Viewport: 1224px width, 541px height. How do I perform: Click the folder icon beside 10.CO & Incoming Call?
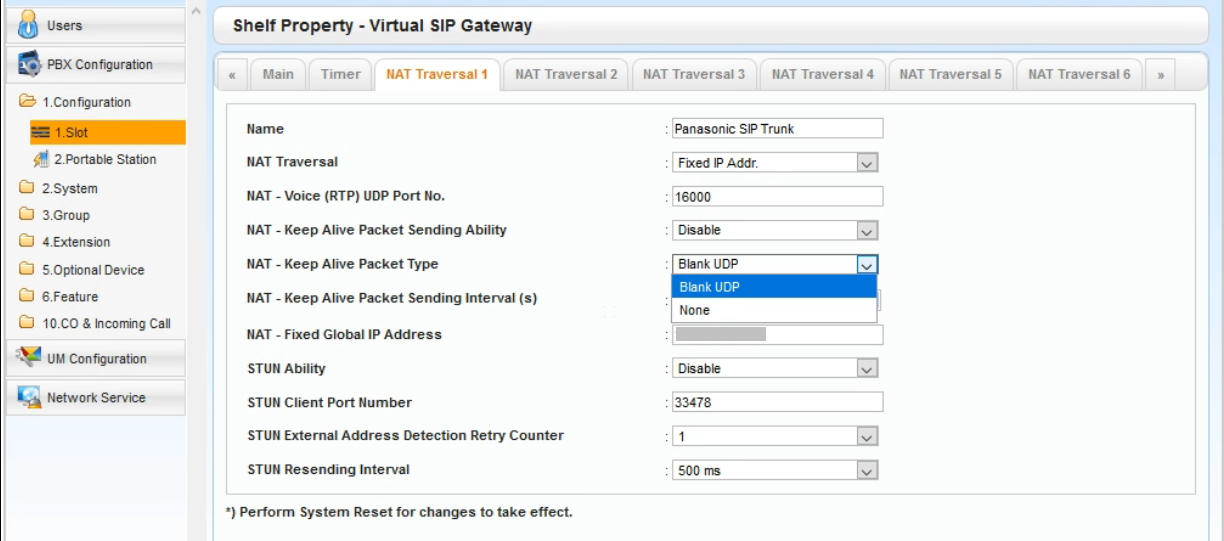pos(27,323)
